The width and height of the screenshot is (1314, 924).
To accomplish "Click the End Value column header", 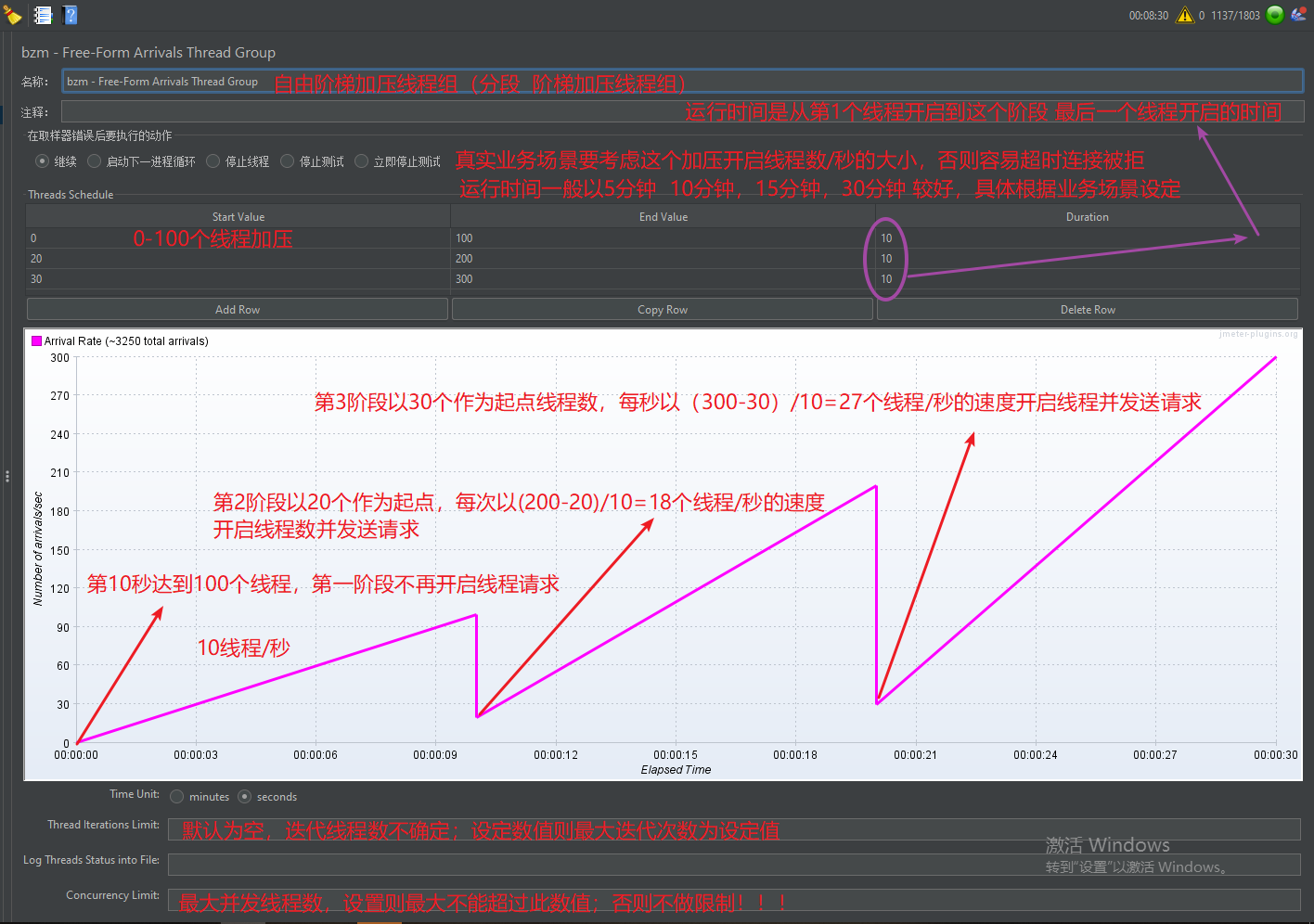I will (x=663, y=216).
